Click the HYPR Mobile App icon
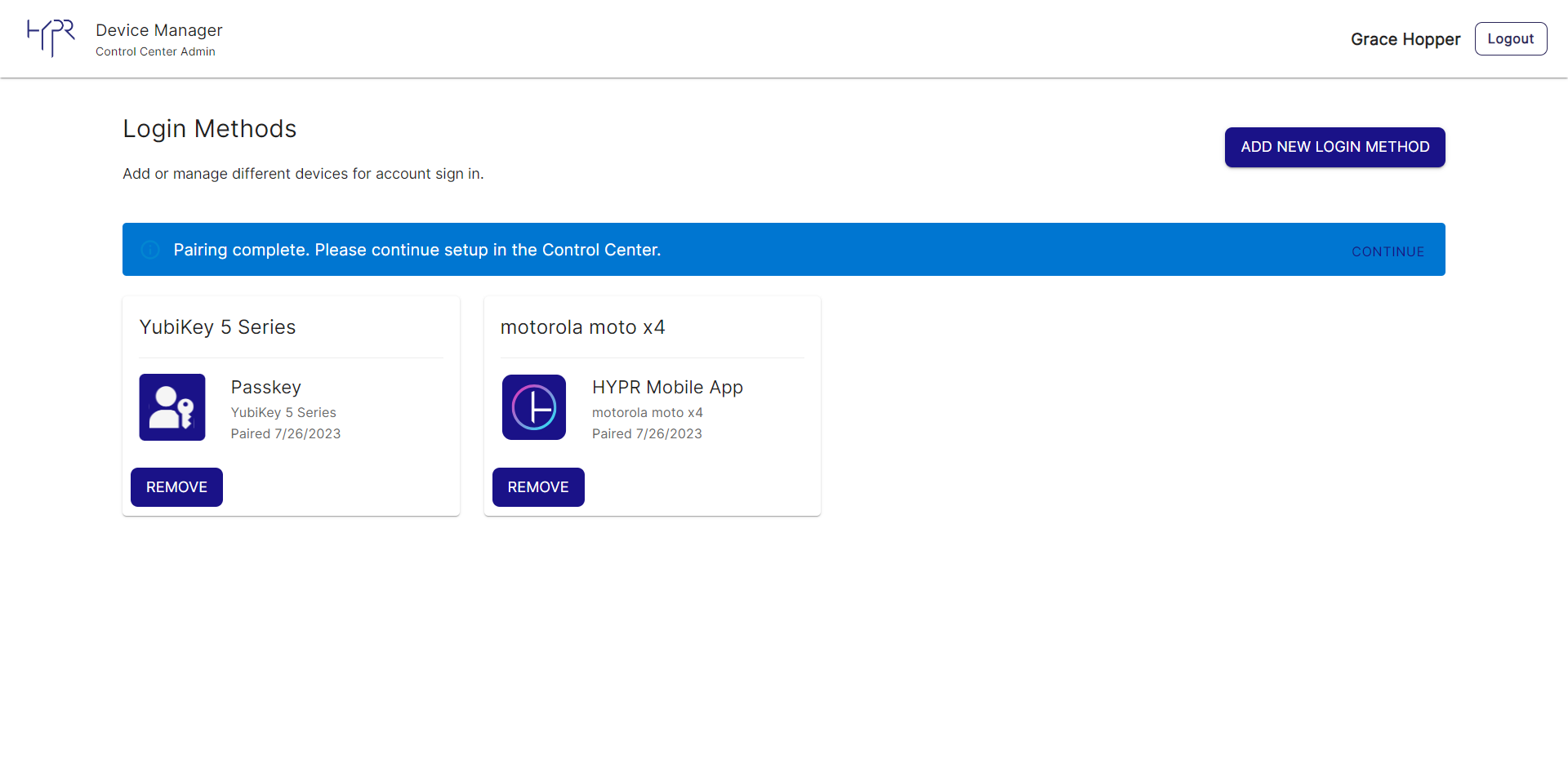 pos(534,407)
